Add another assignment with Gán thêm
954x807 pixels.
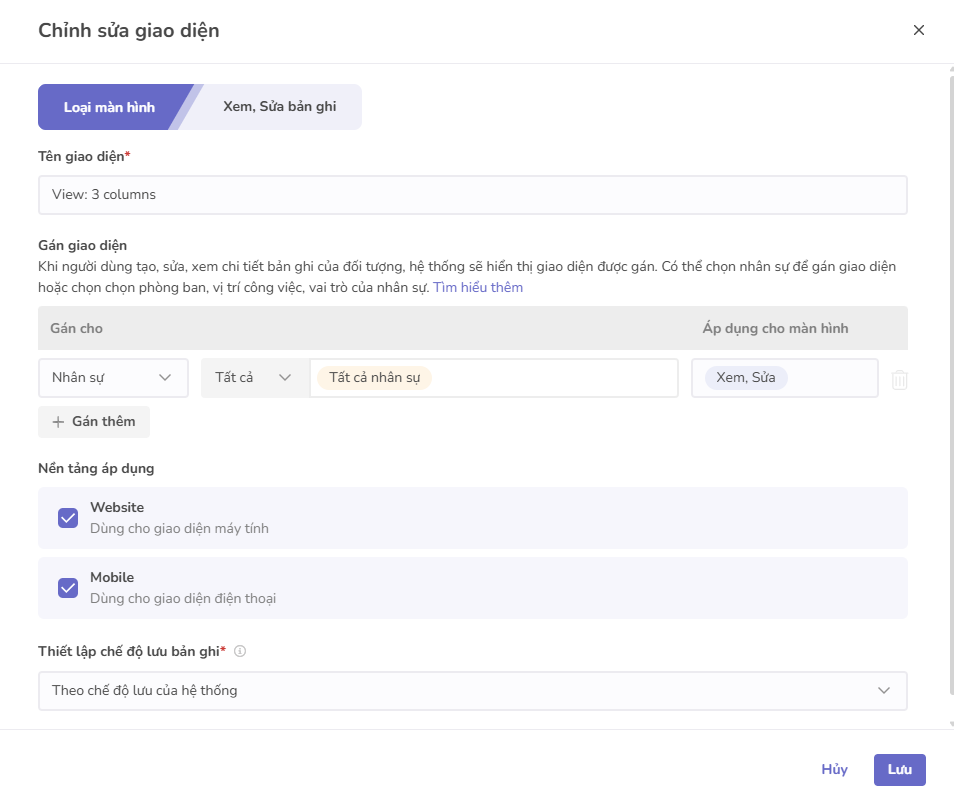click(x=94, y=422)
